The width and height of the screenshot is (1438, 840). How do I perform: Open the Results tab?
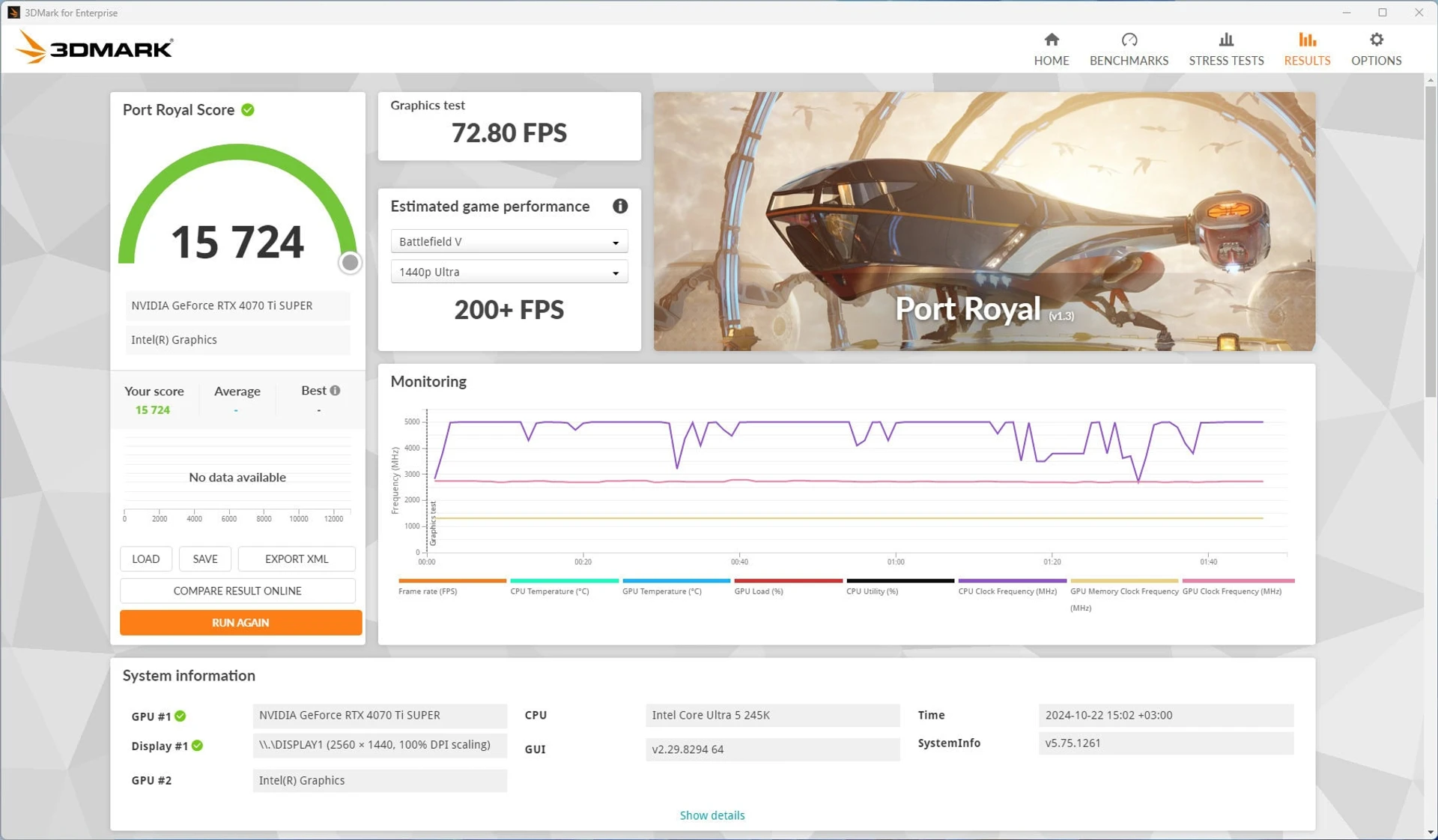click(1307, 49)
